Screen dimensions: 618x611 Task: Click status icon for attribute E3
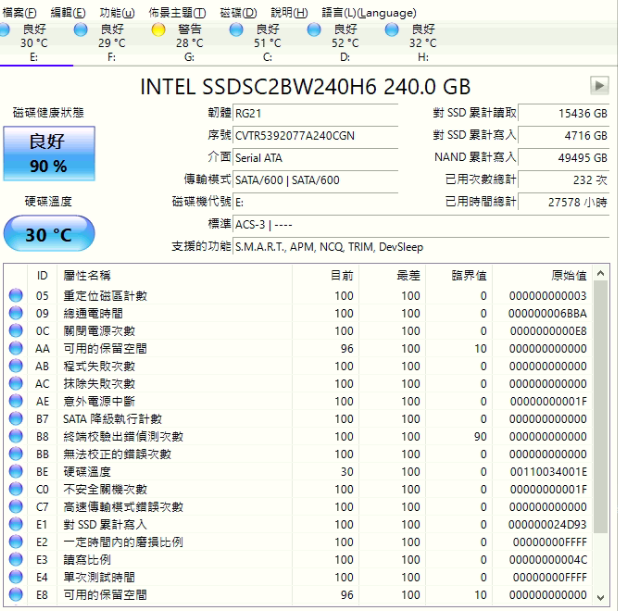click(16, 559)
